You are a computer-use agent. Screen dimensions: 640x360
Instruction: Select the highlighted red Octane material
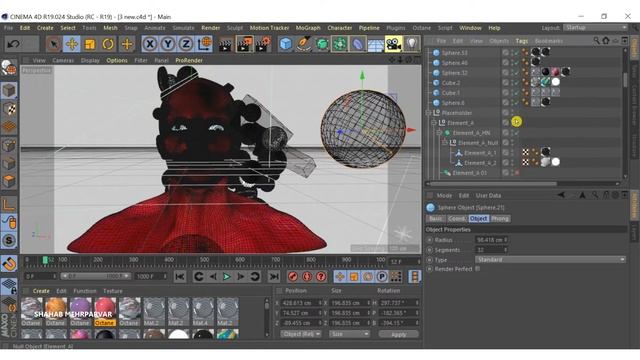pos(104,311)
